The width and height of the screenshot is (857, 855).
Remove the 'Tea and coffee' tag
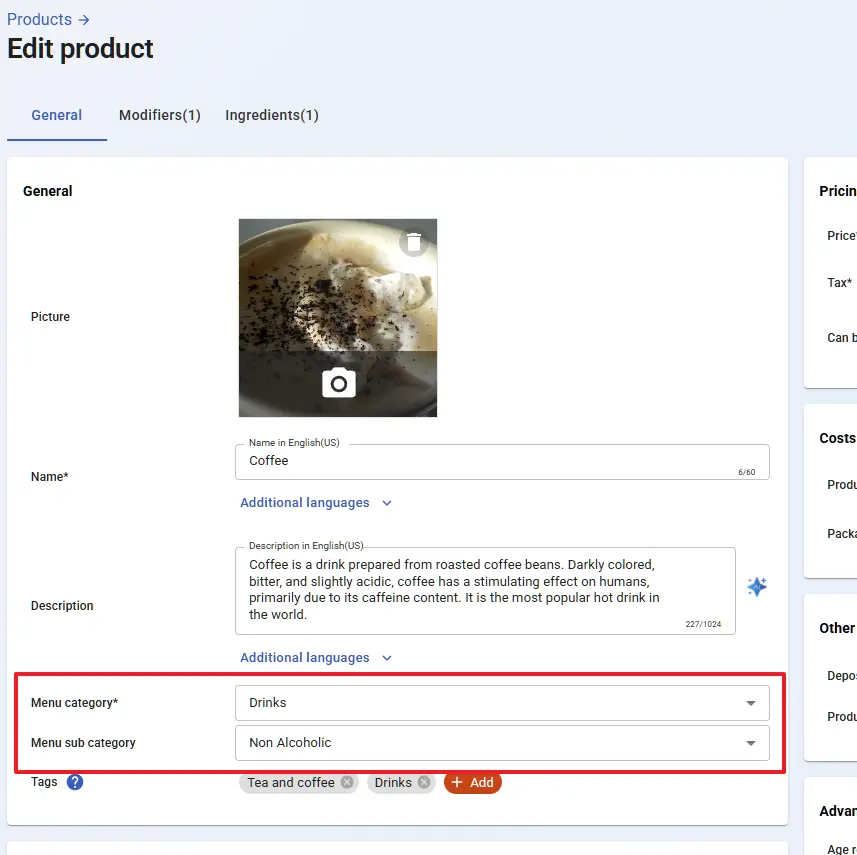[x=347, y=783]
